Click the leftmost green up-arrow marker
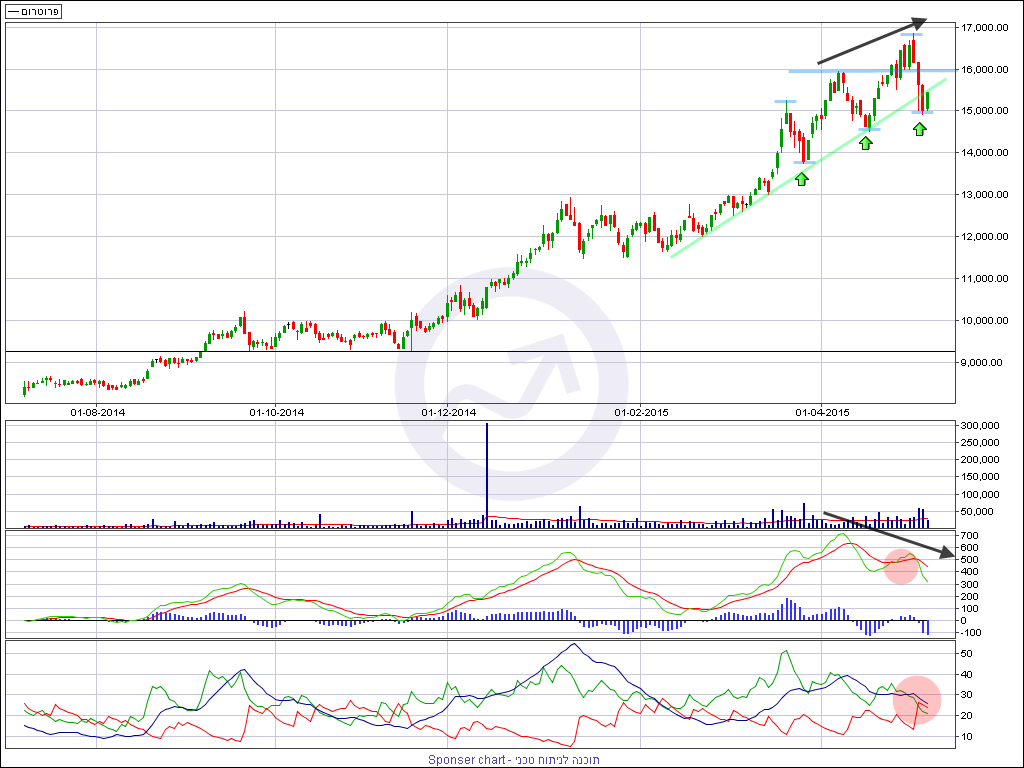Viewport: 1024px width, 768px height. point(801,179)
